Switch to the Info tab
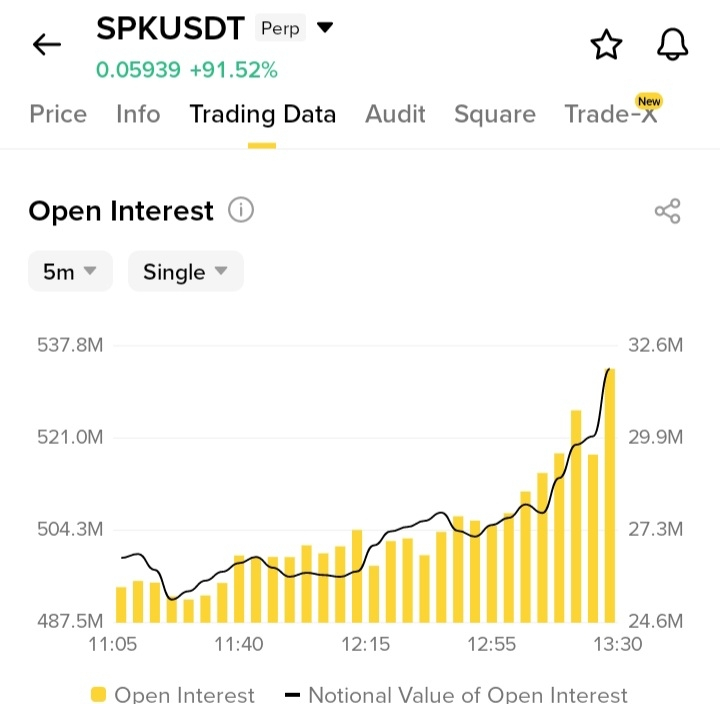This screenshot has width=720, height=704. 138,114
